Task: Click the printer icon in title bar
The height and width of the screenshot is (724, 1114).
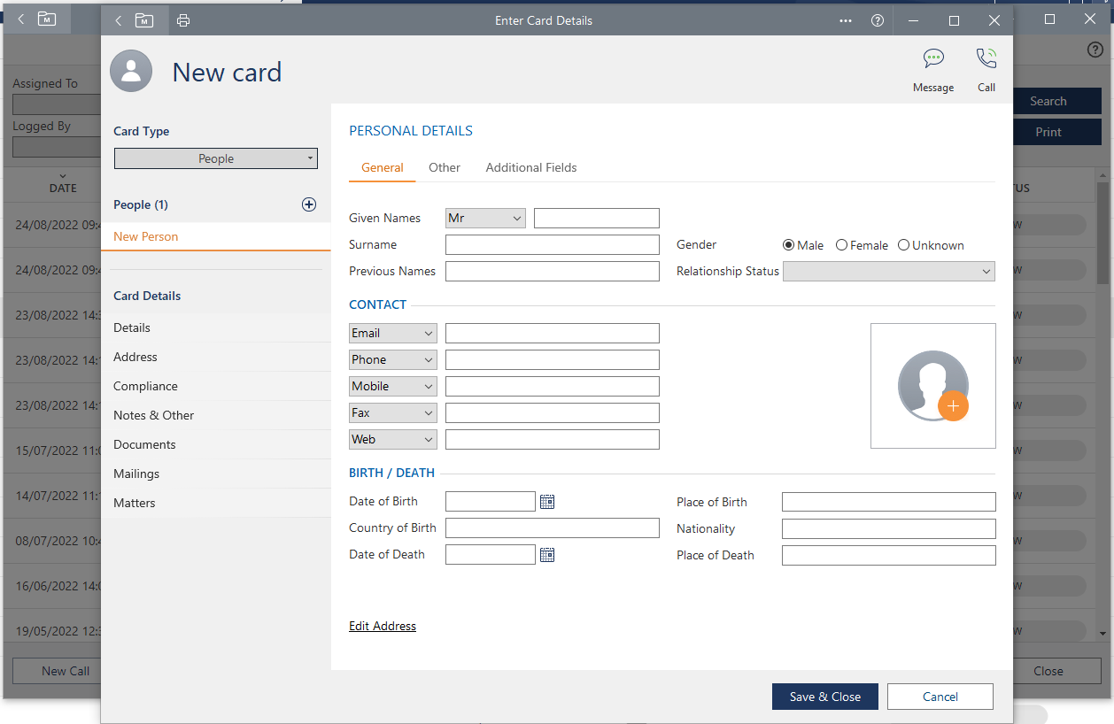Action: (x=183, y=21)
